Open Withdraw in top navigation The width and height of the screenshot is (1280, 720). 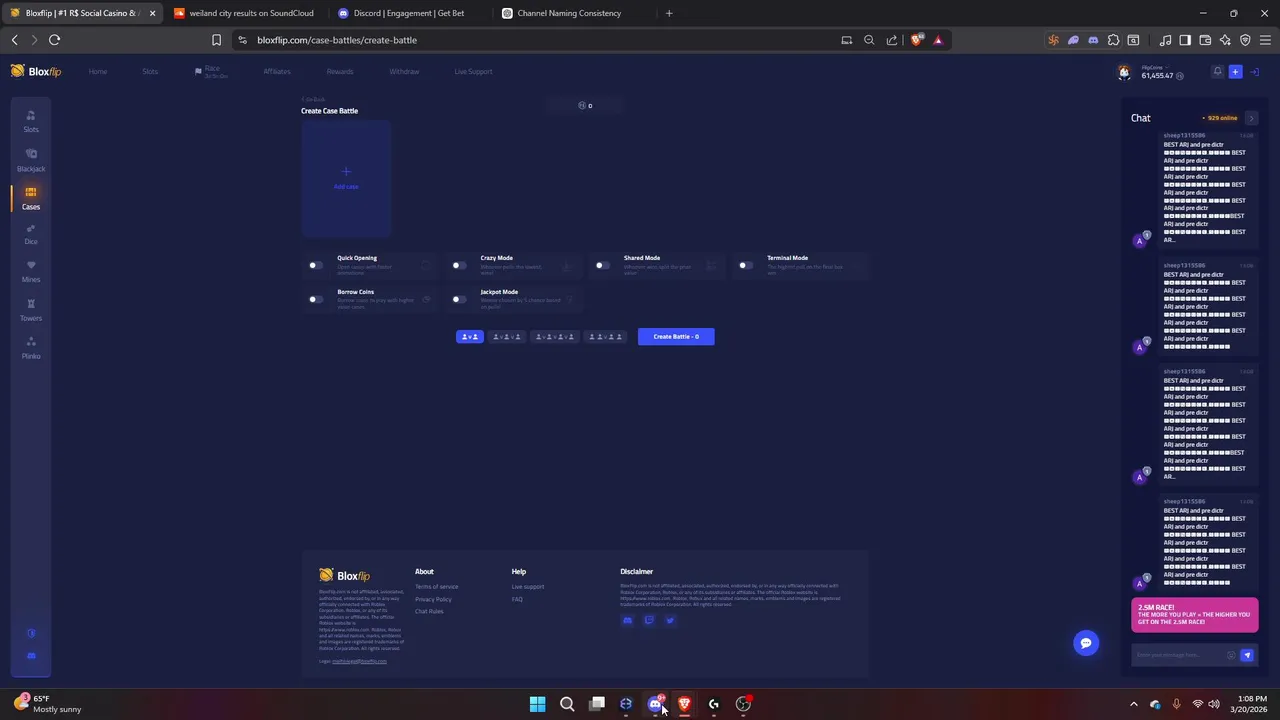point(404,72)
